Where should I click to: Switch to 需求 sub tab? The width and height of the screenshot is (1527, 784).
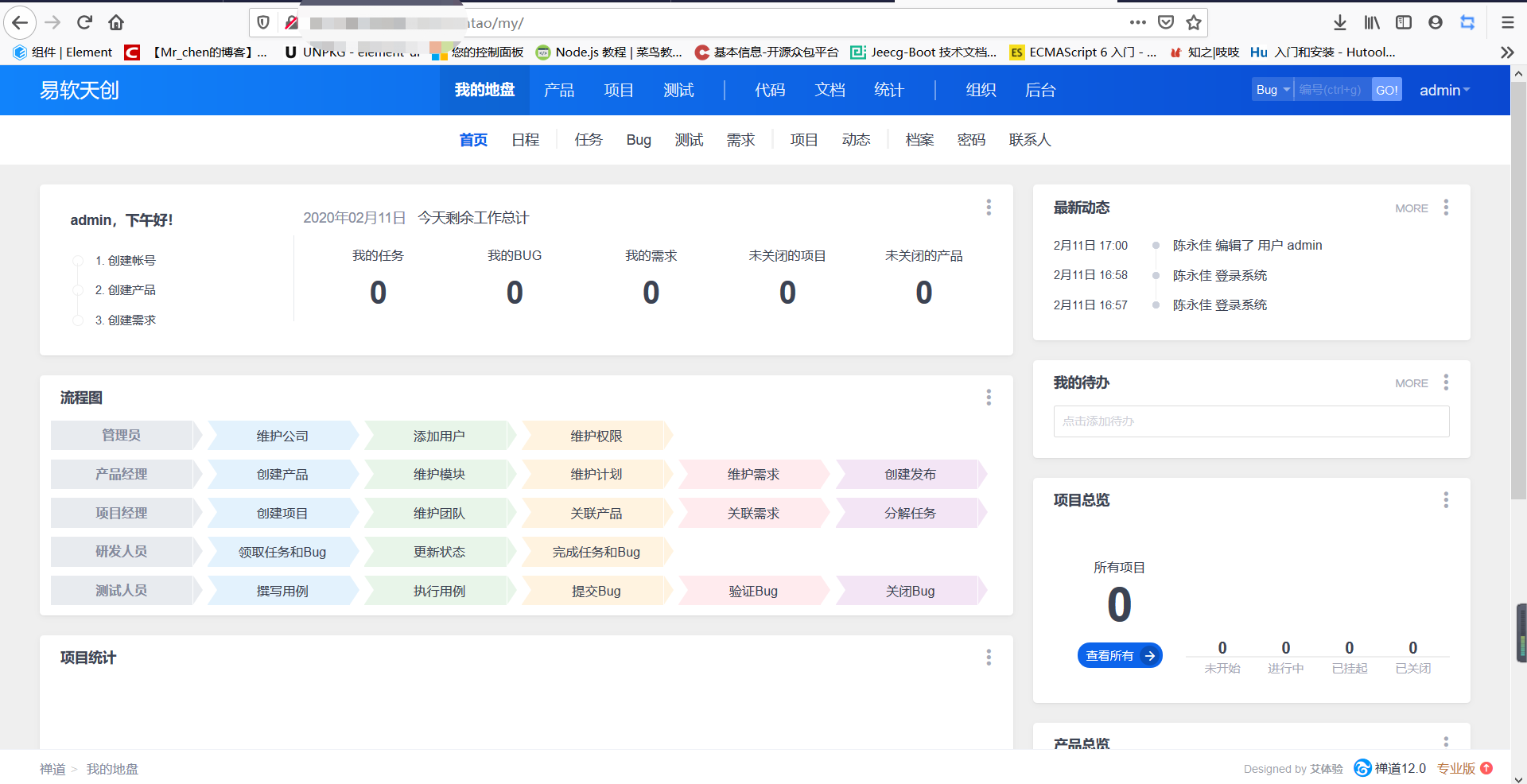(x=740, y=140)
